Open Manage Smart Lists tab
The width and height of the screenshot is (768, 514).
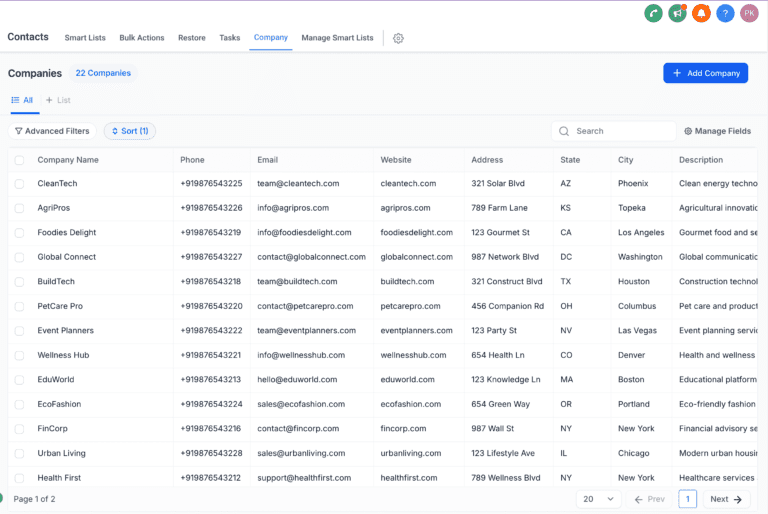coord(337,38)
